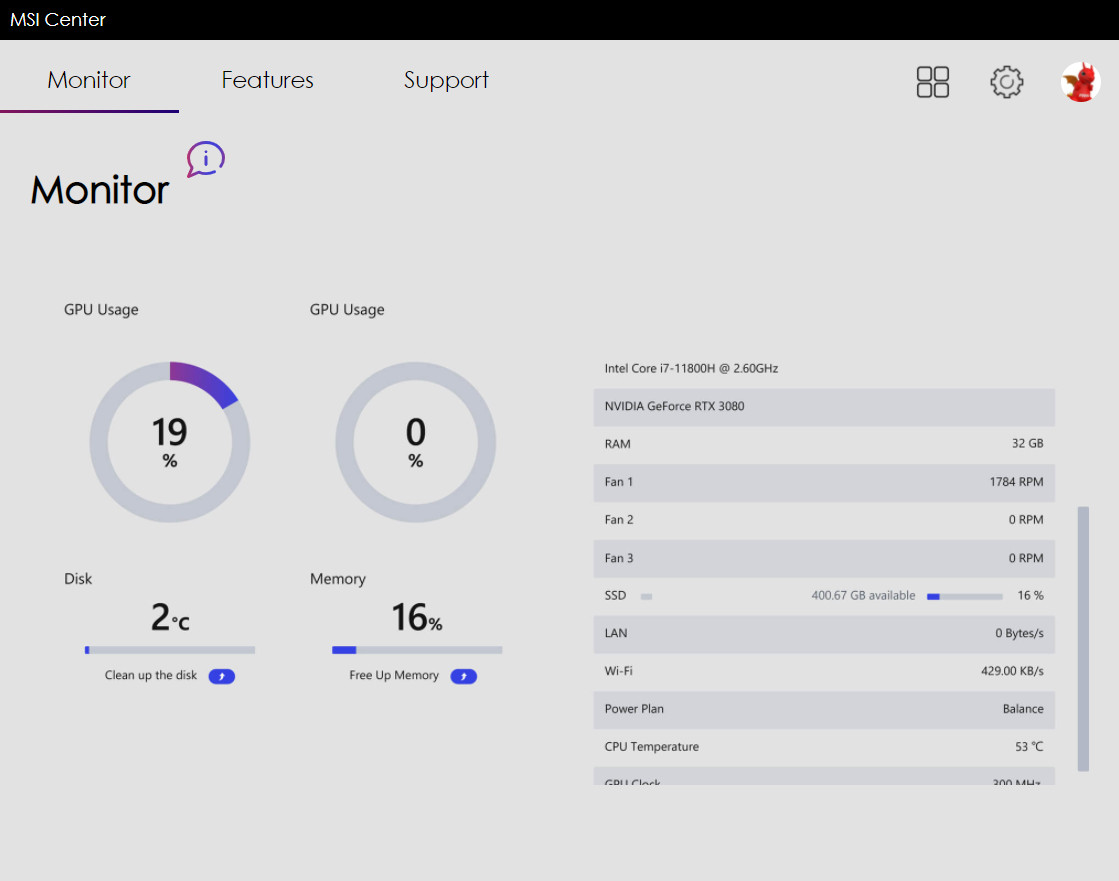The image size is (1119, 881).
Task: Select the Fan 2 row
Action: coord(824,520)
